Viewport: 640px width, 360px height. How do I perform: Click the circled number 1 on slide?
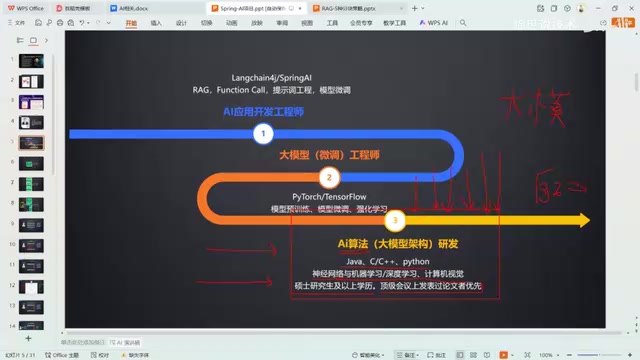click(x=263, y=134)
